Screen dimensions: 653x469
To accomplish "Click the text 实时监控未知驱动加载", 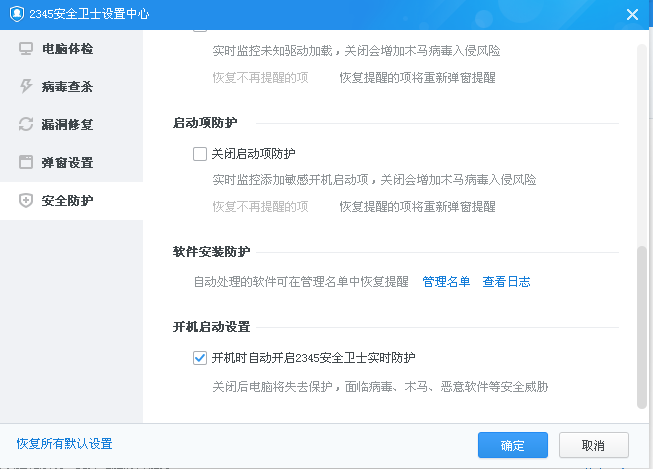I will coord(272,51).
